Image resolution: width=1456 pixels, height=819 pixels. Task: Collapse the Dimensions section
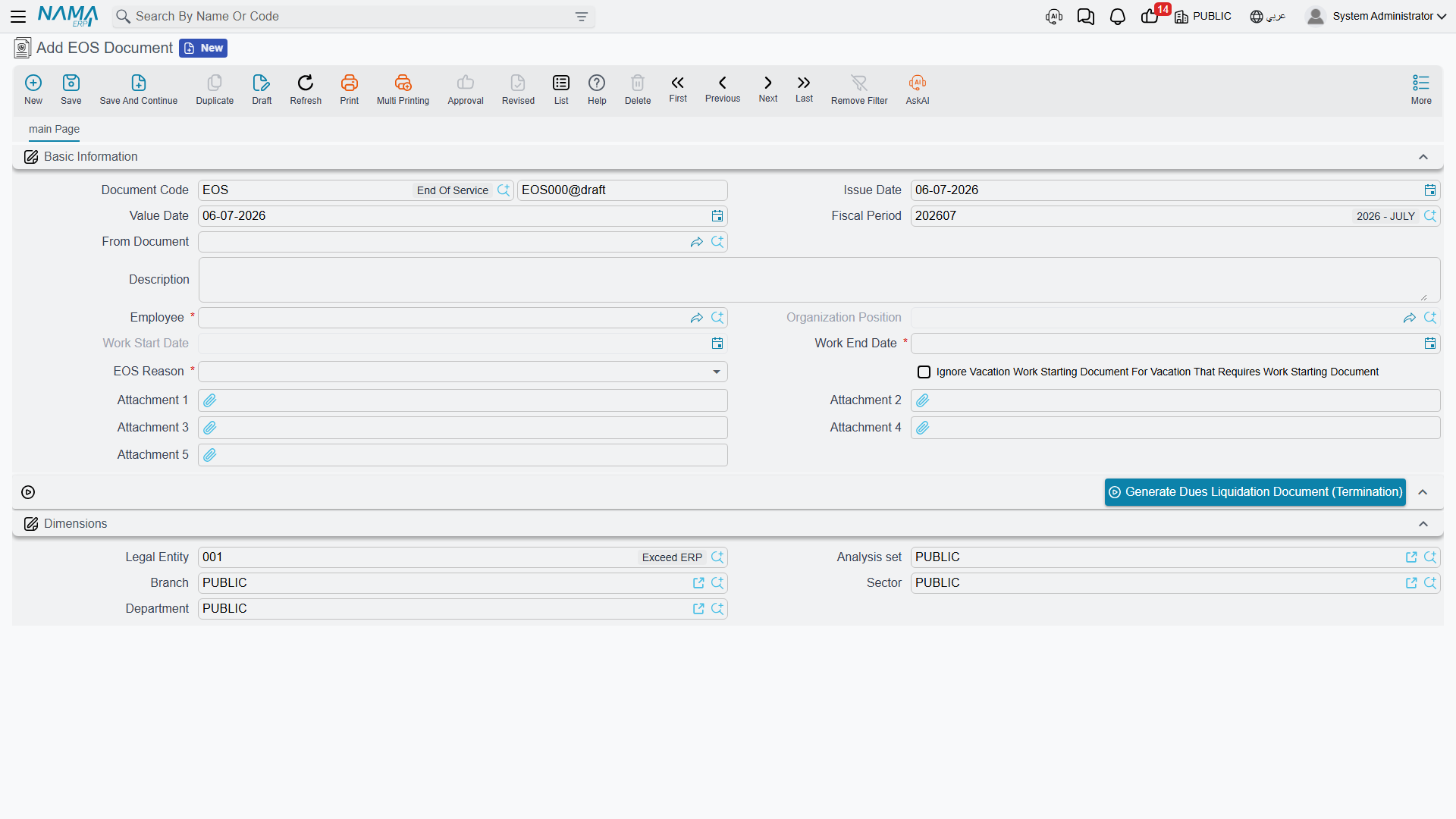[x=1423, y=524]
